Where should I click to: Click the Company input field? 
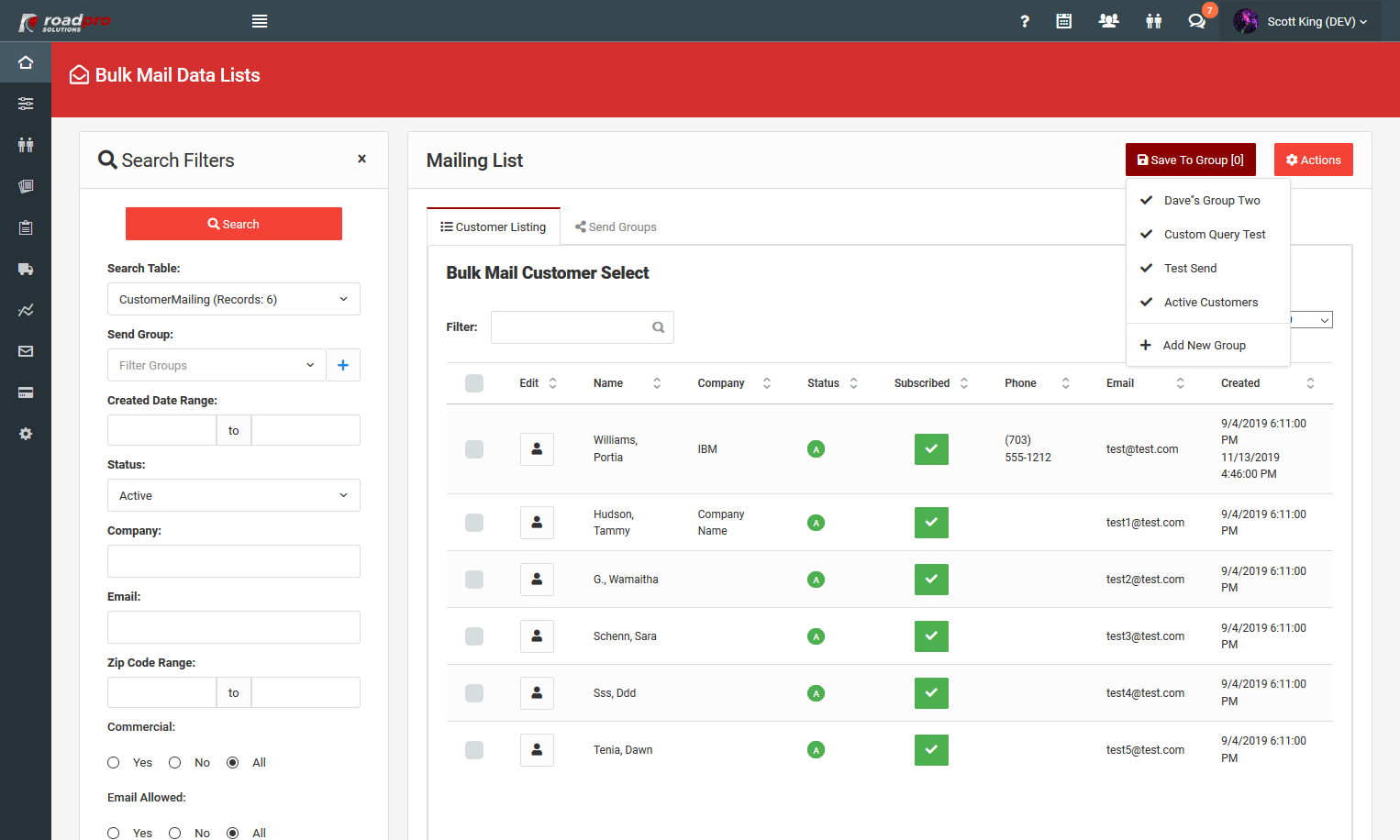(234, 561)
